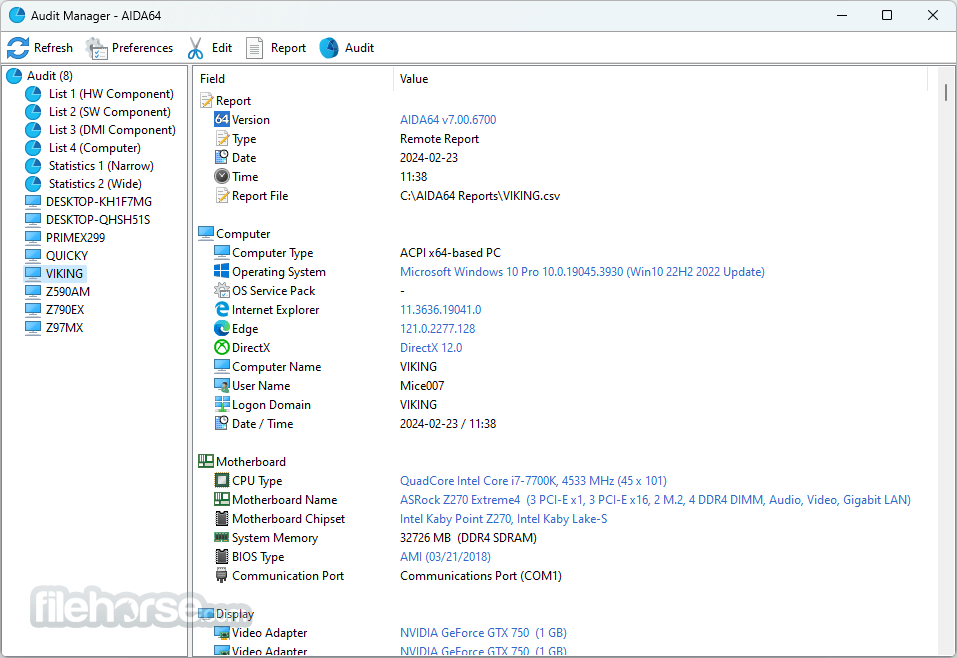Click the Communication Port plug icon
Image resolution: width=957 pixels, height=658 pixels.
pos(222,576)
